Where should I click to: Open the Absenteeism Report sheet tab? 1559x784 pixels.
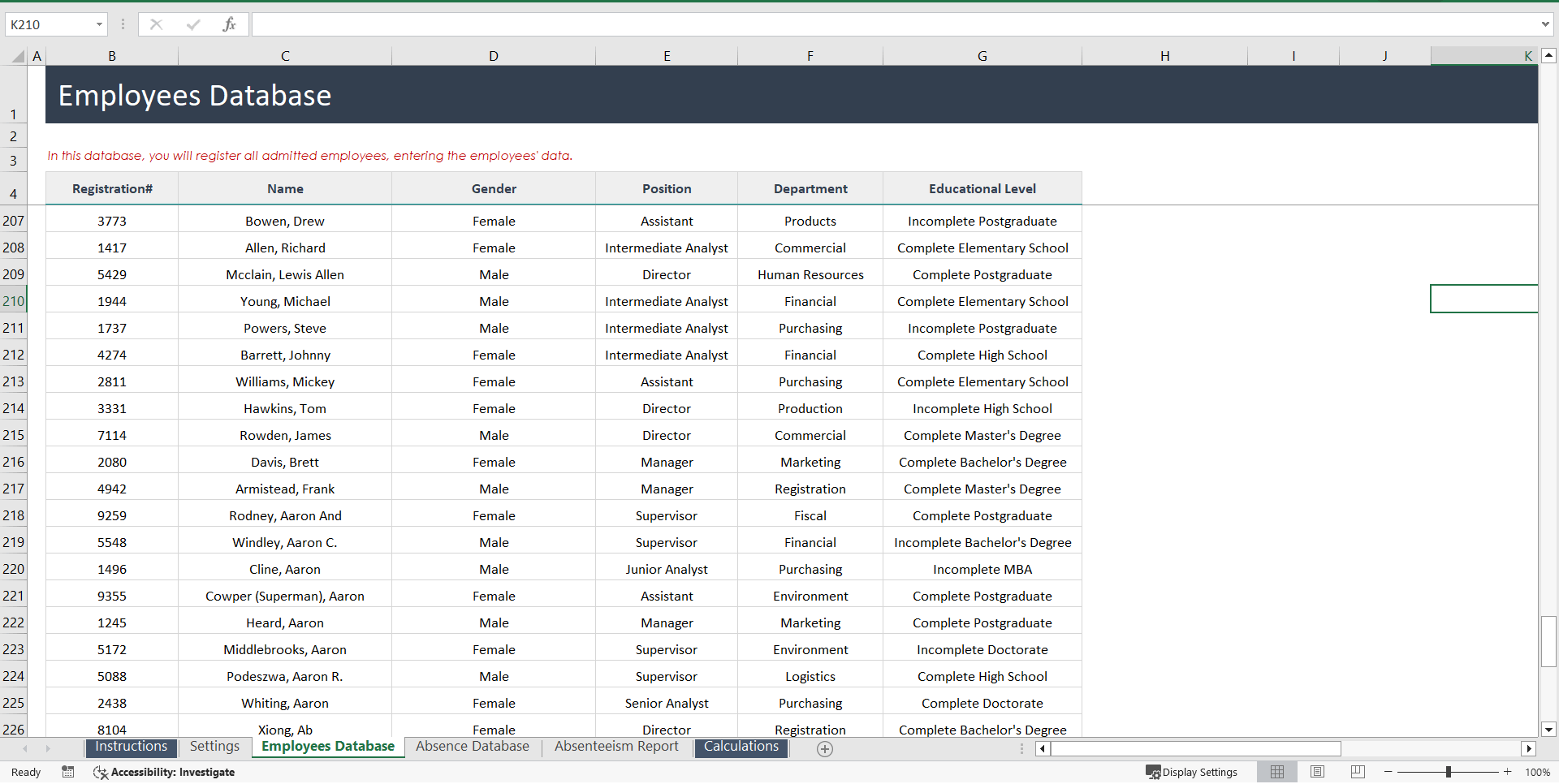(x=616, y=747)
